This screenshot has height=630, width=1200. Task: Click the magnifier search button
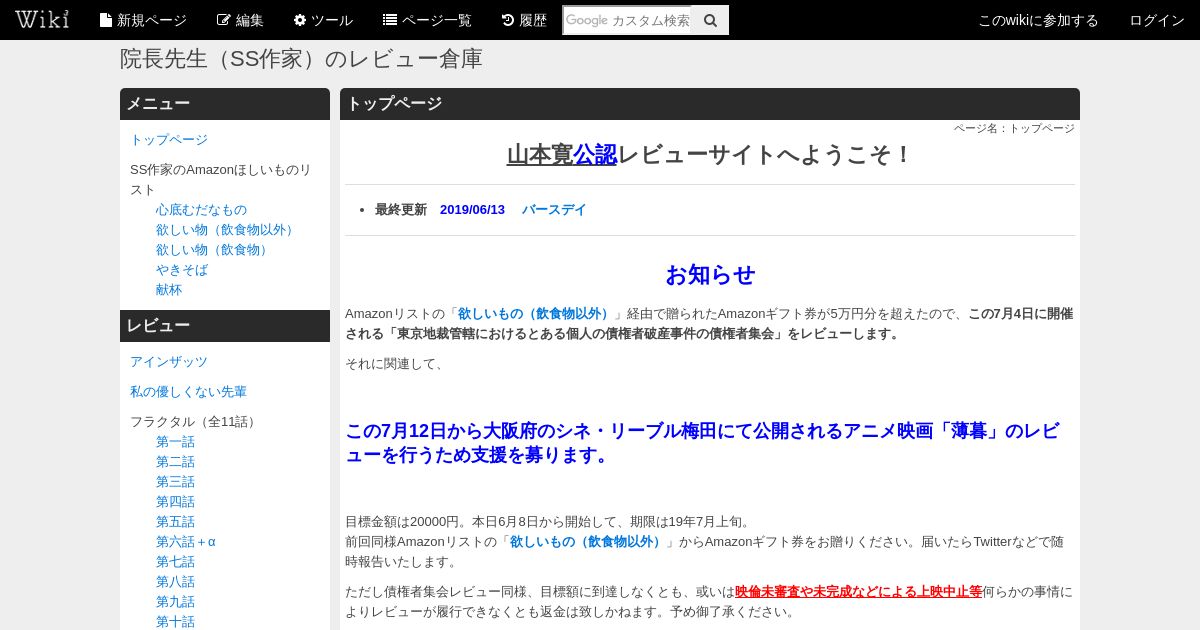tap(710, 20)
